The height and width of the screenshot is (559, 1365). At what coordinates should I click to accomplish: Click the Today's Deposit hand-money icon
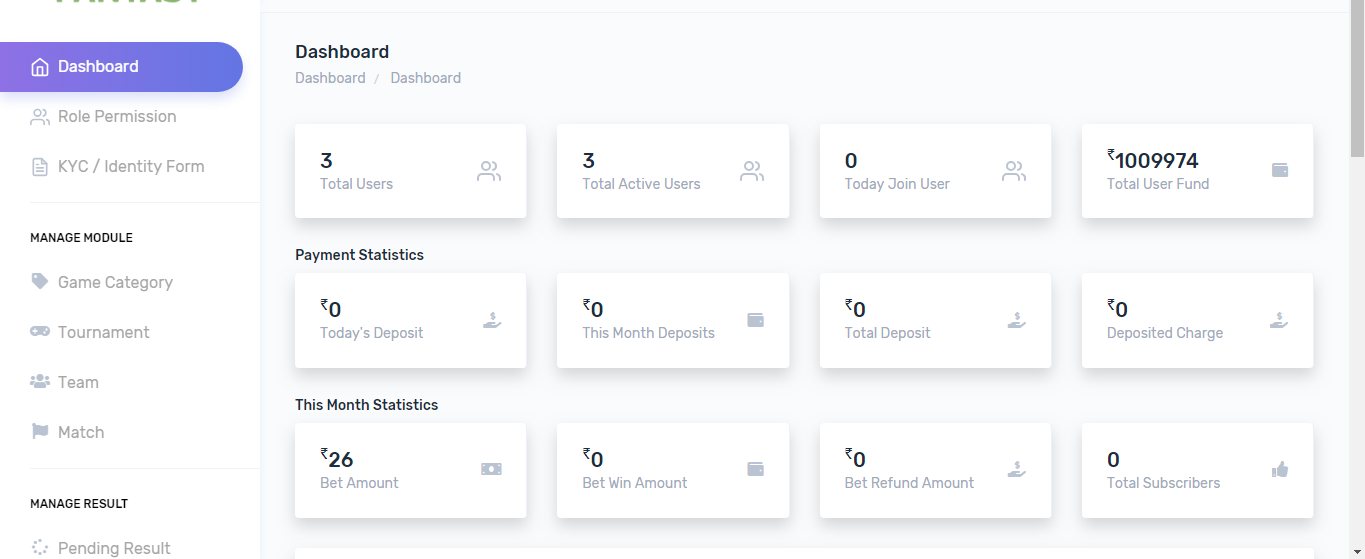pos(491,320)
